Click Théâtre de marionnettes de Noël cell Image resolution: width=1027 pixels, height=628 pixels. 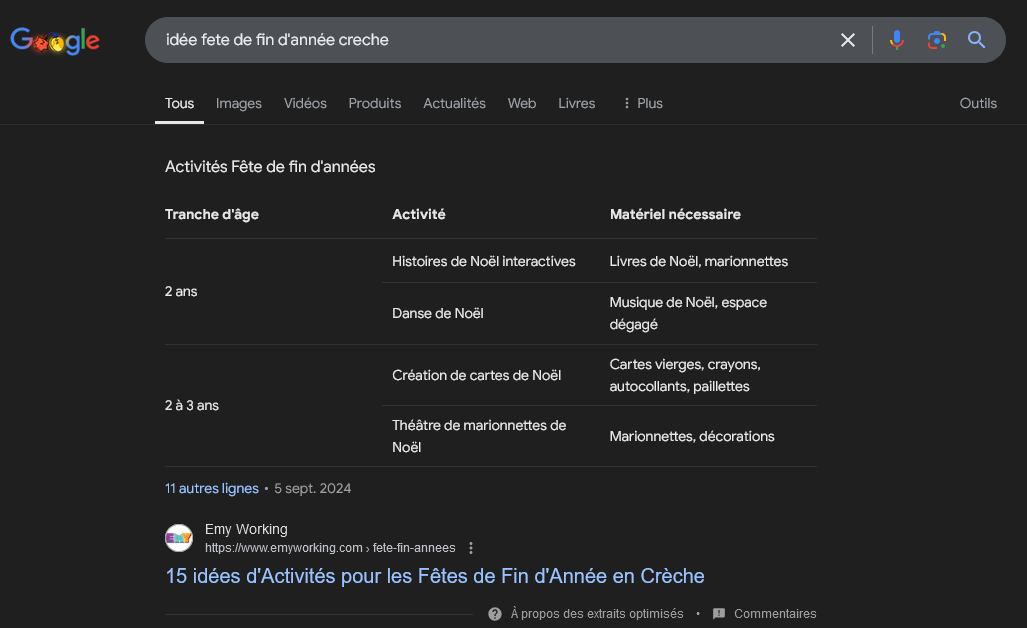click(479, 436)
